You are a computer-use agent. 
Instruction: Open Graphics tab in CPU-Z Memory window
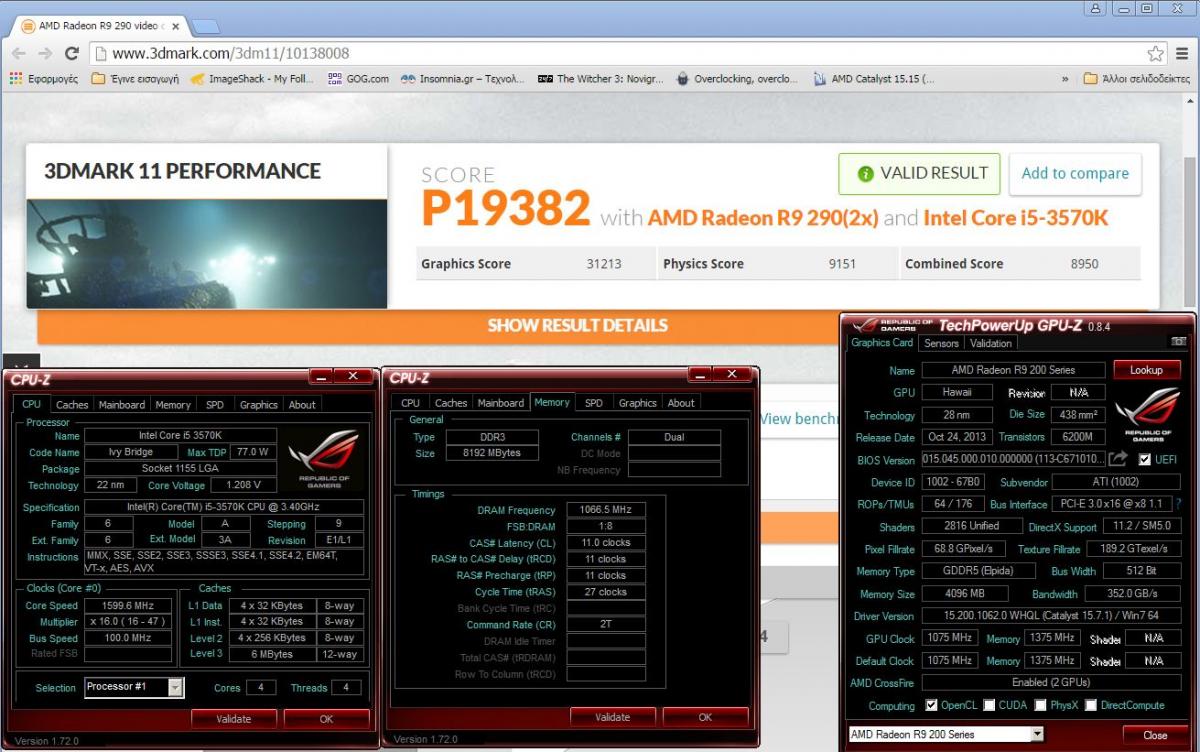point(638,403)
